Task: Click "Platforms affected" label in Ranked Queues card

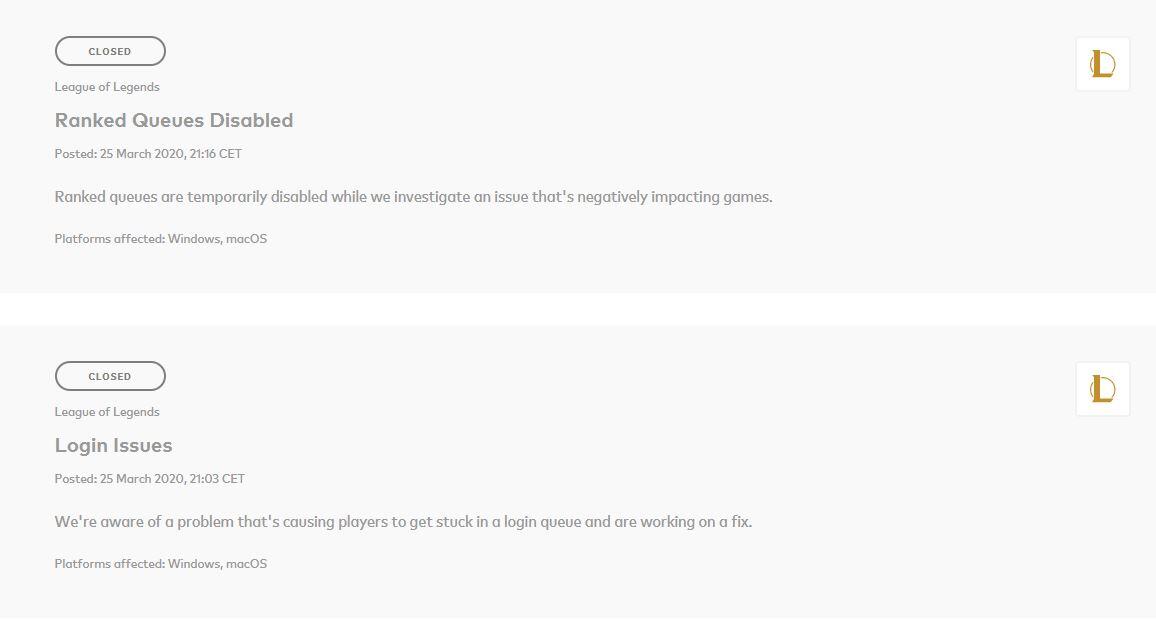Action: 109,239
